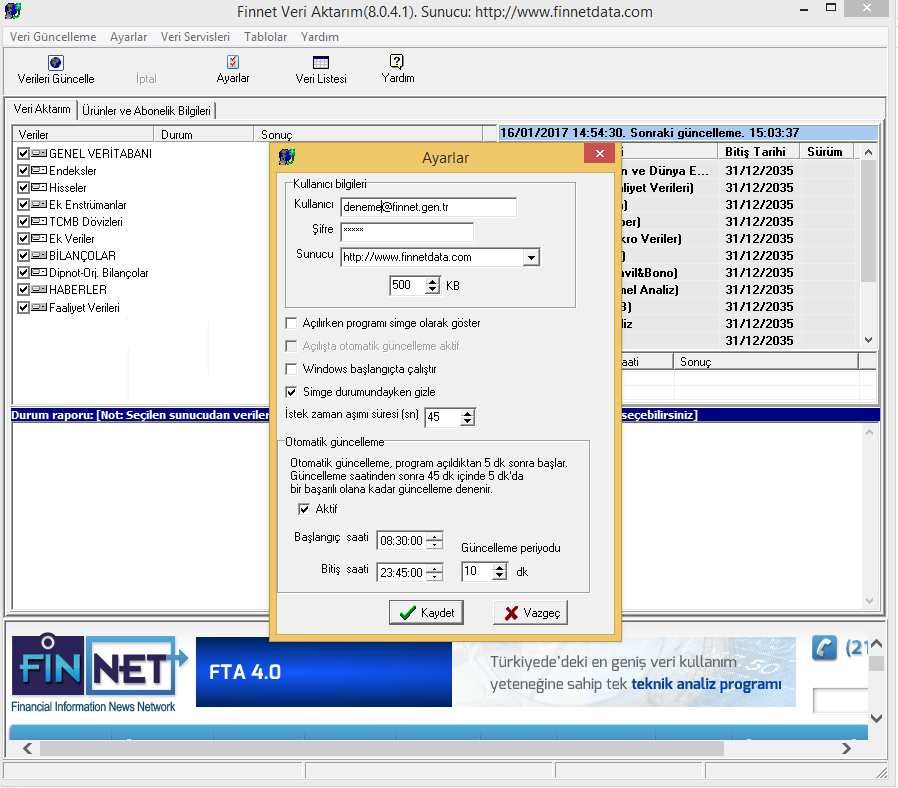Click the phone icon in banner

[824, 648]
